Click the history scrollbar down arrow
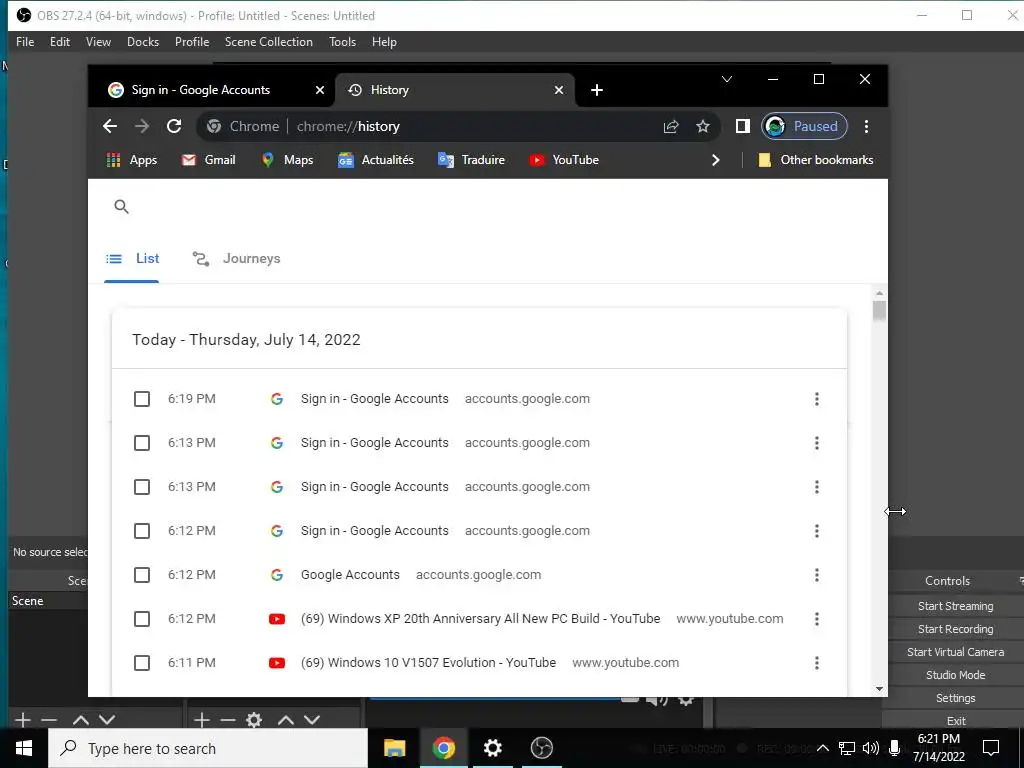This screenshot has height=768, width=1024. (x=879, y=689)
